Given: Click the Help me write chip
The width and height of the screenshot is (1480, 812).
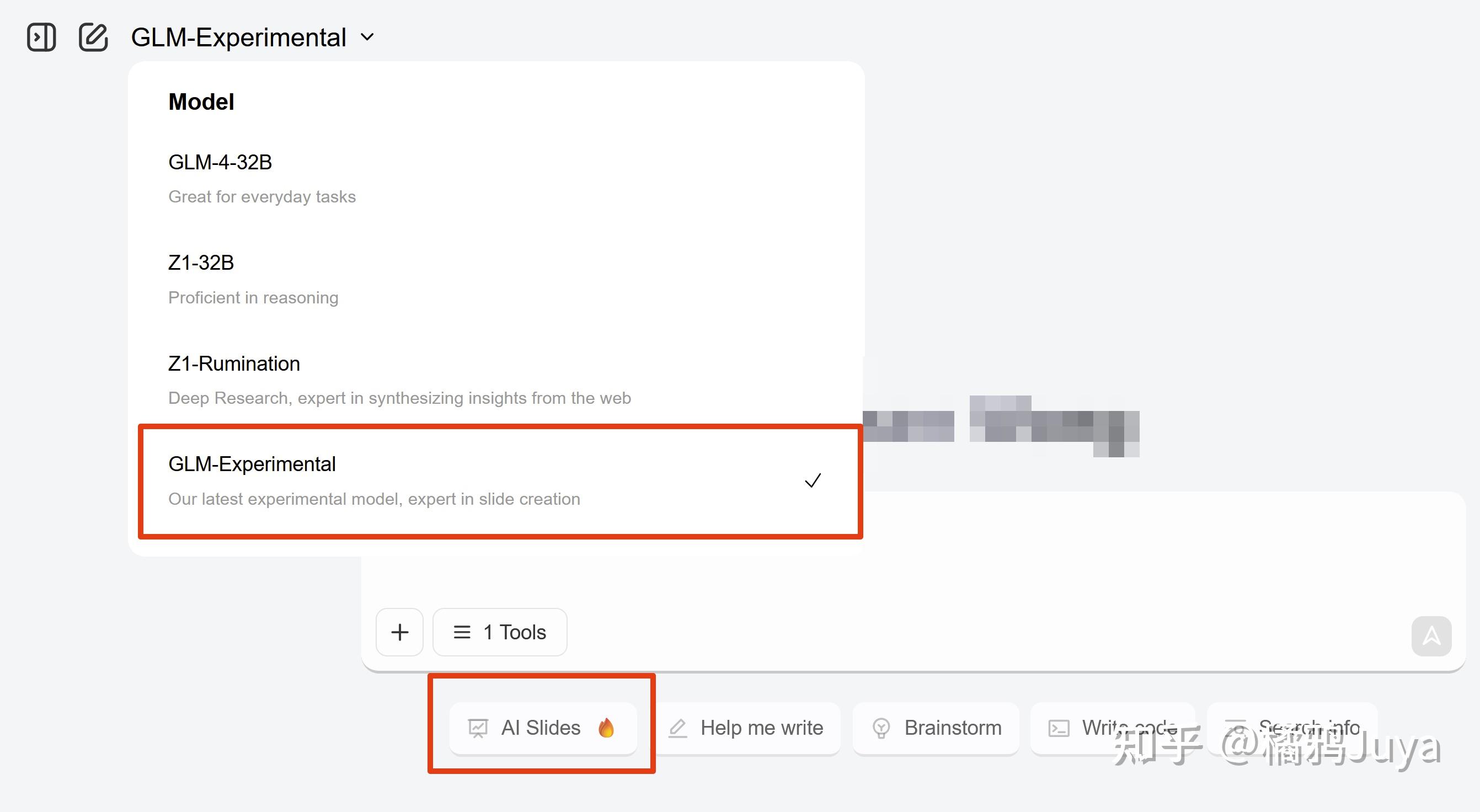Looking at the screenshot, I should (747, 728).
